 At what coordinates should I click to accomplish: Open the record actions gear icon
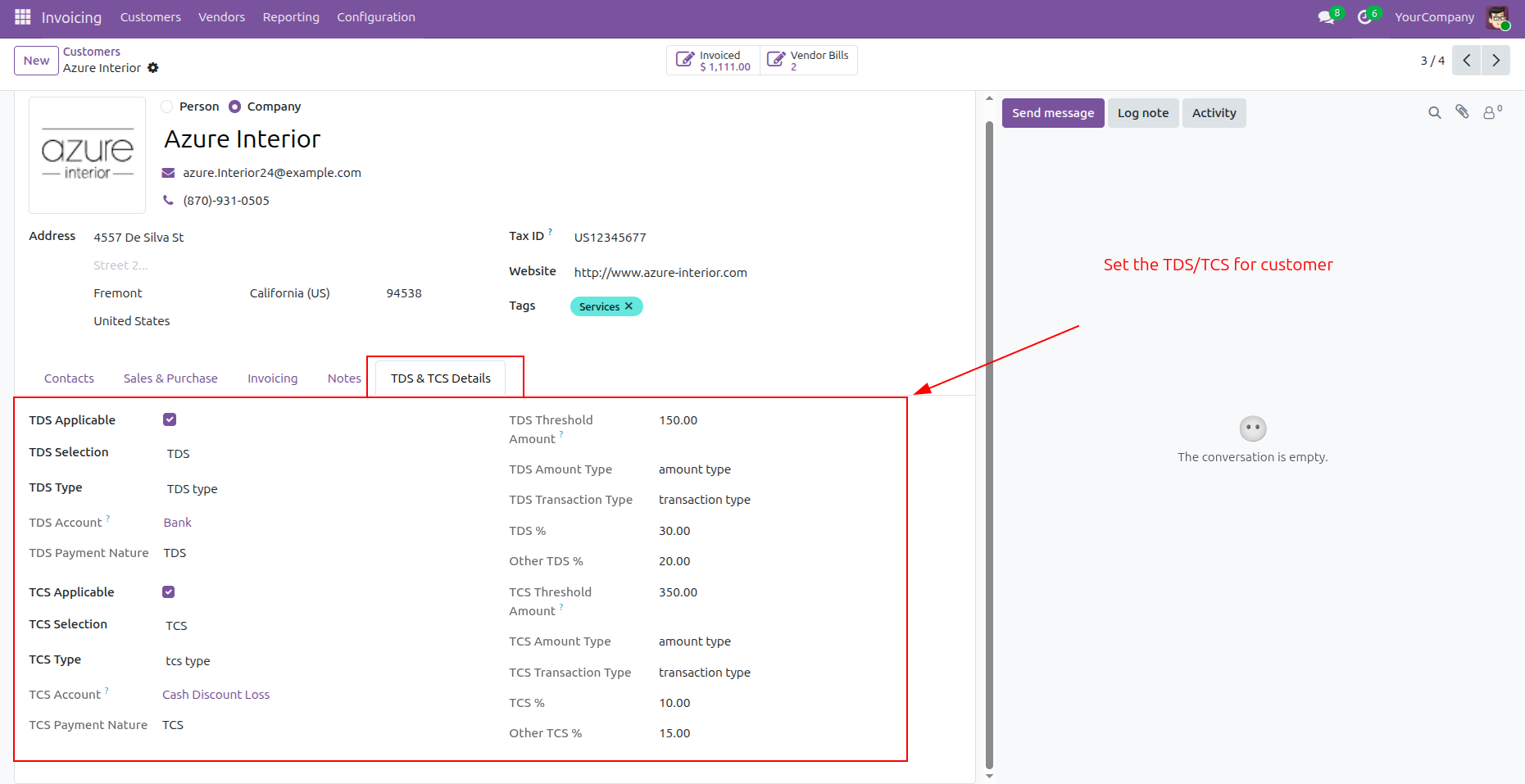point(153,68)
